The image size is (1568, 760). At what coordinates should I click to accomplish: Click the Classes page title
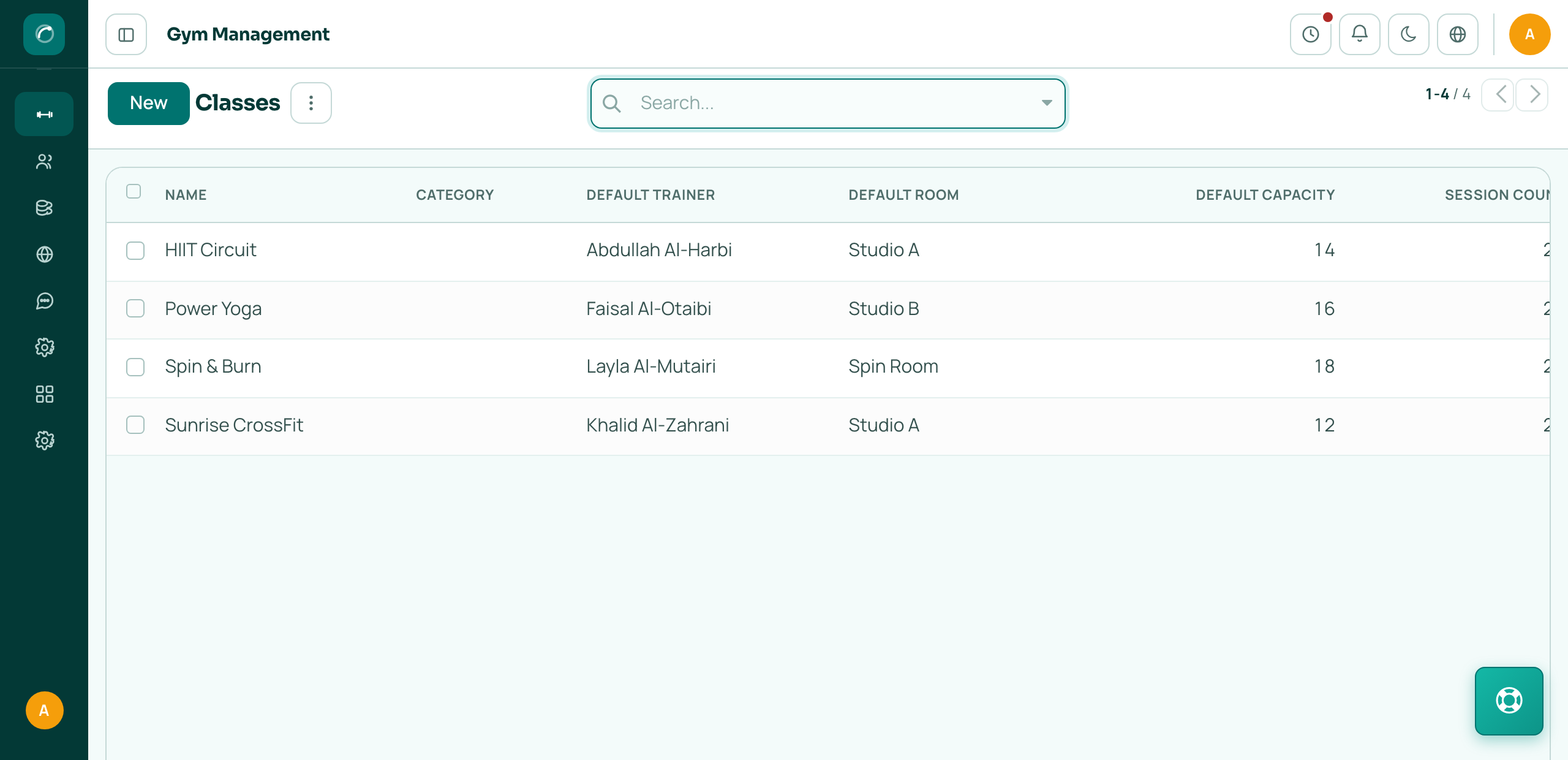[x=238, y=103]
